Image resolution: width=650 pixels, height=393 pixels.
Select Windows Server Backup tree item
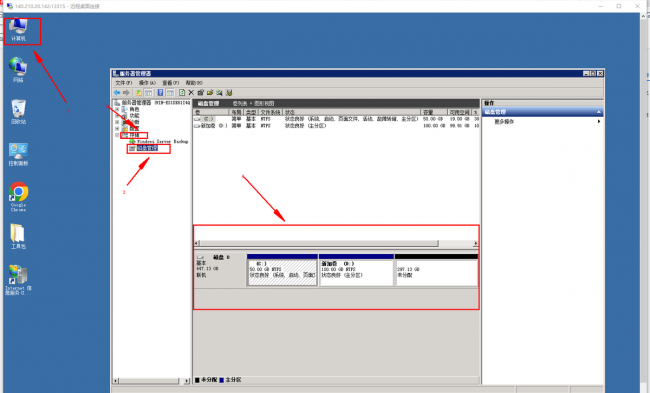click(x=162, y=142)
